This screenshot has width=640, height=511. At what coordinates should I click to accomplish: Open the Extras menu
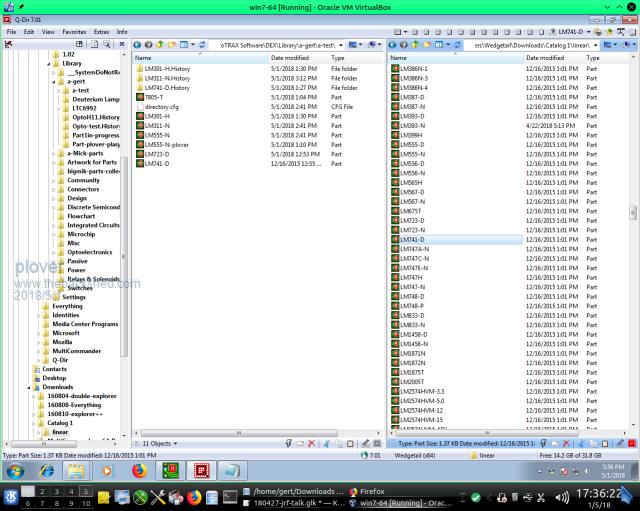coord(101,32)
